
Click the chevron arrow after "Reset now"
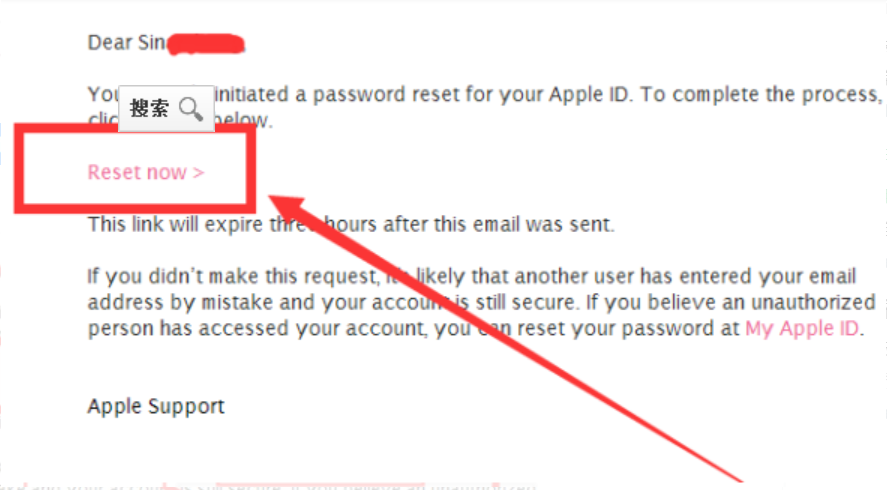[x=199, y=172]
